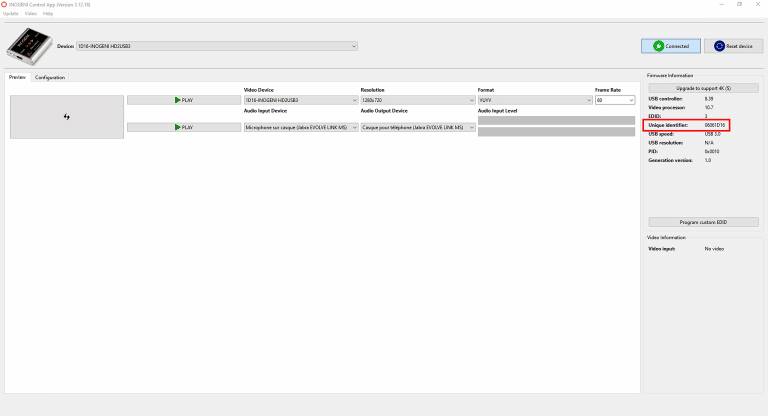The image size is (768, 416).
Task: Click the video preview thumbnail area
Action: 67,117
